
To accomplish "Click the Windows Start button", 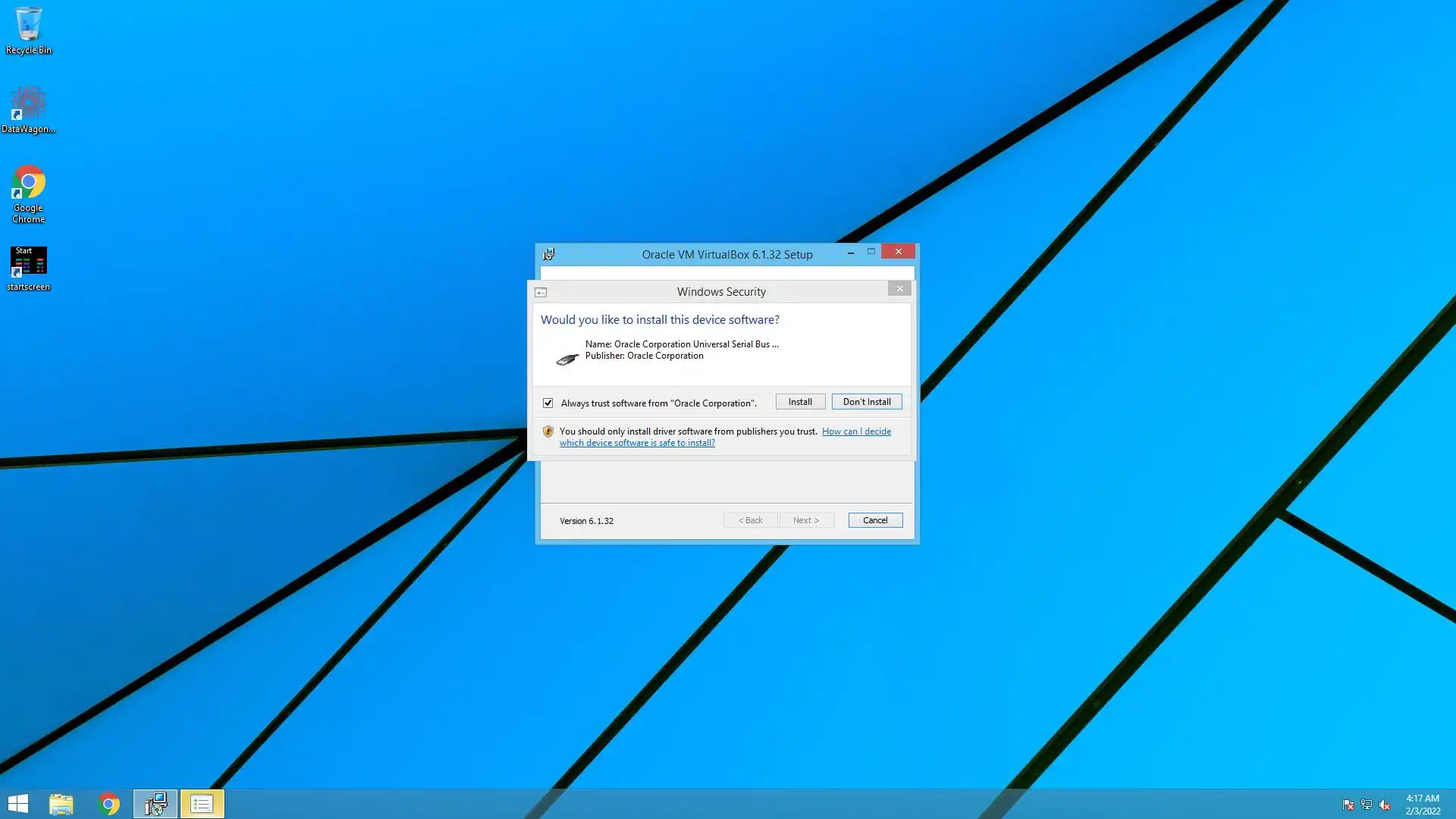I will pos(17,804).
